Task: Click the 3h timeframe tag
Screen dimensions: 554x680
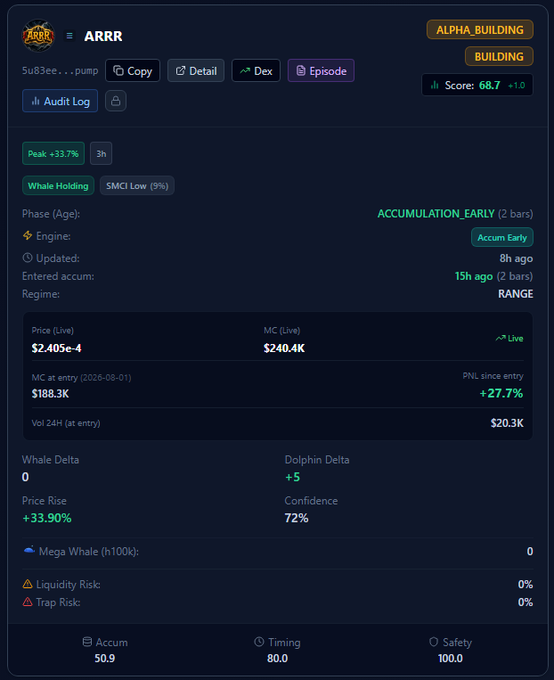Action: (x=101, y=154)
